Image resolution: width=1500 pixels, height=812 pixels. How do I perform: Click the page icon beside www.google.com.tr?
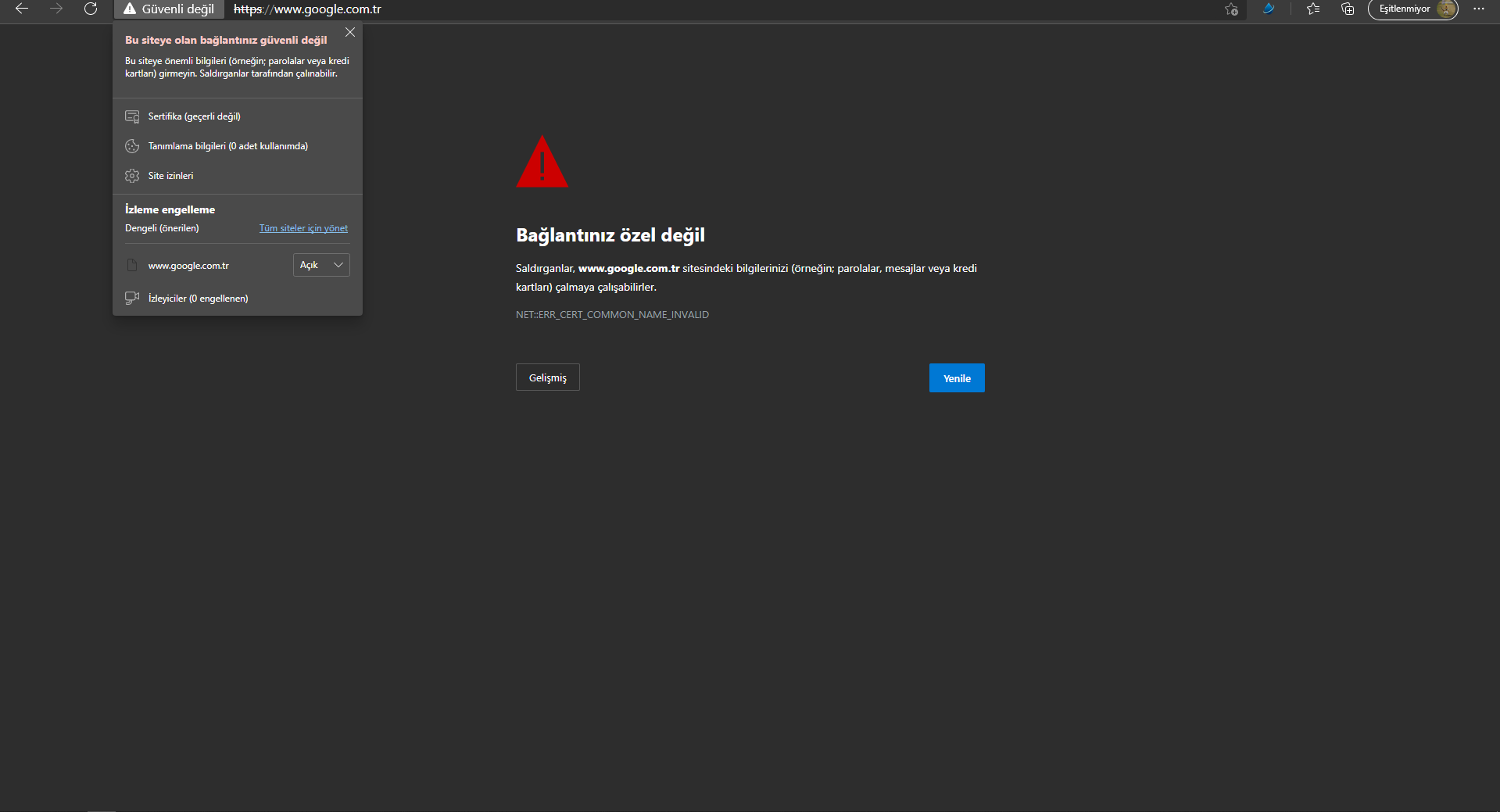click(132, 266)
